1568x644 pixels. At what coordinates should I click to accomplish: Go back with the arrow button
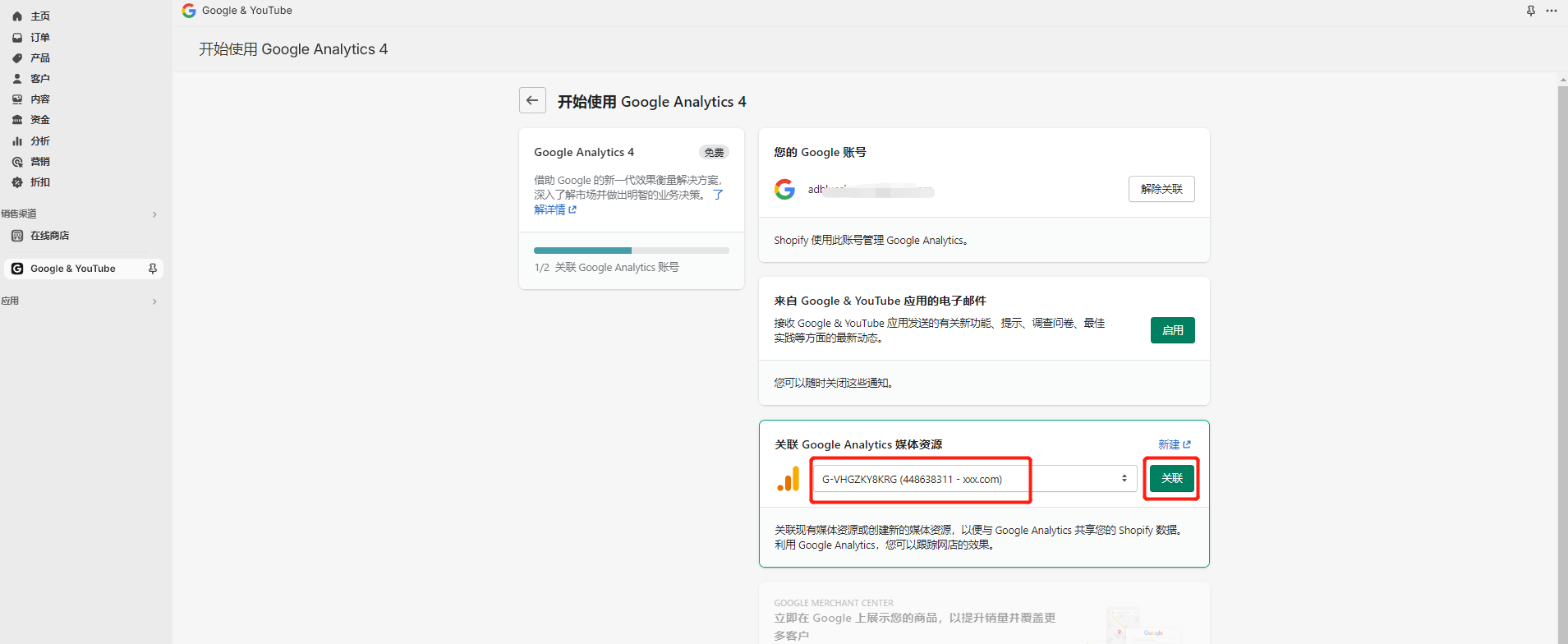[532, 100]
